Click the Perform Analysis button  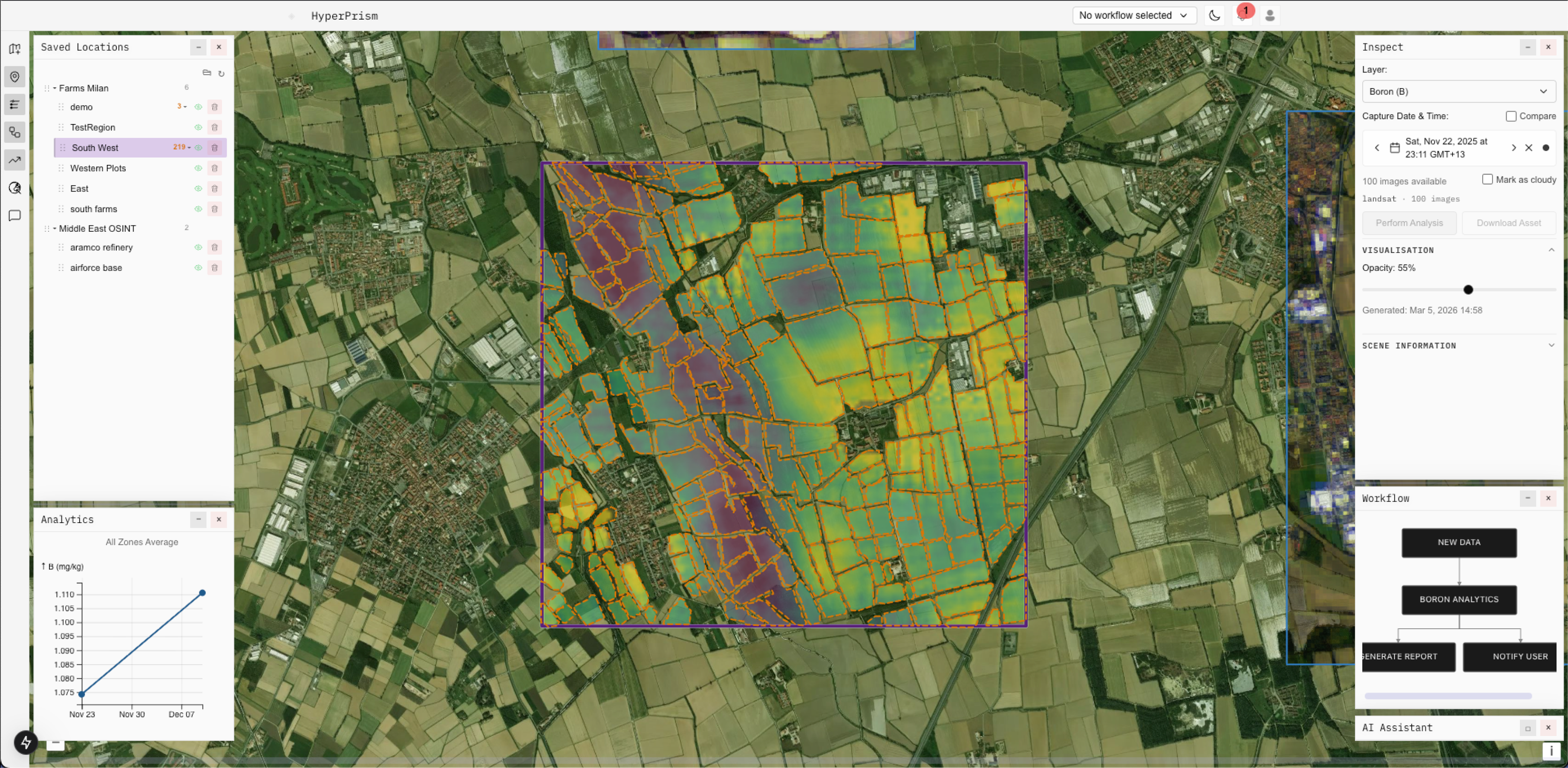tap(1409, 223)
